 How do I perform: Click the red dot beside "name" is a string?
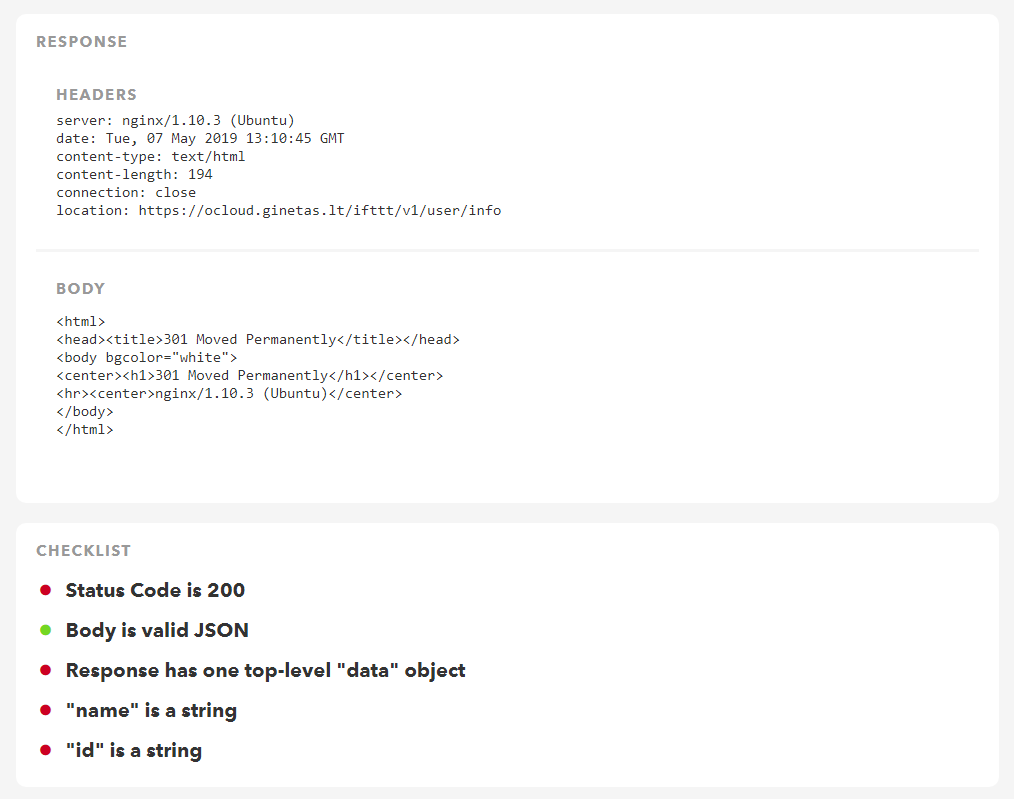[45, 710]
